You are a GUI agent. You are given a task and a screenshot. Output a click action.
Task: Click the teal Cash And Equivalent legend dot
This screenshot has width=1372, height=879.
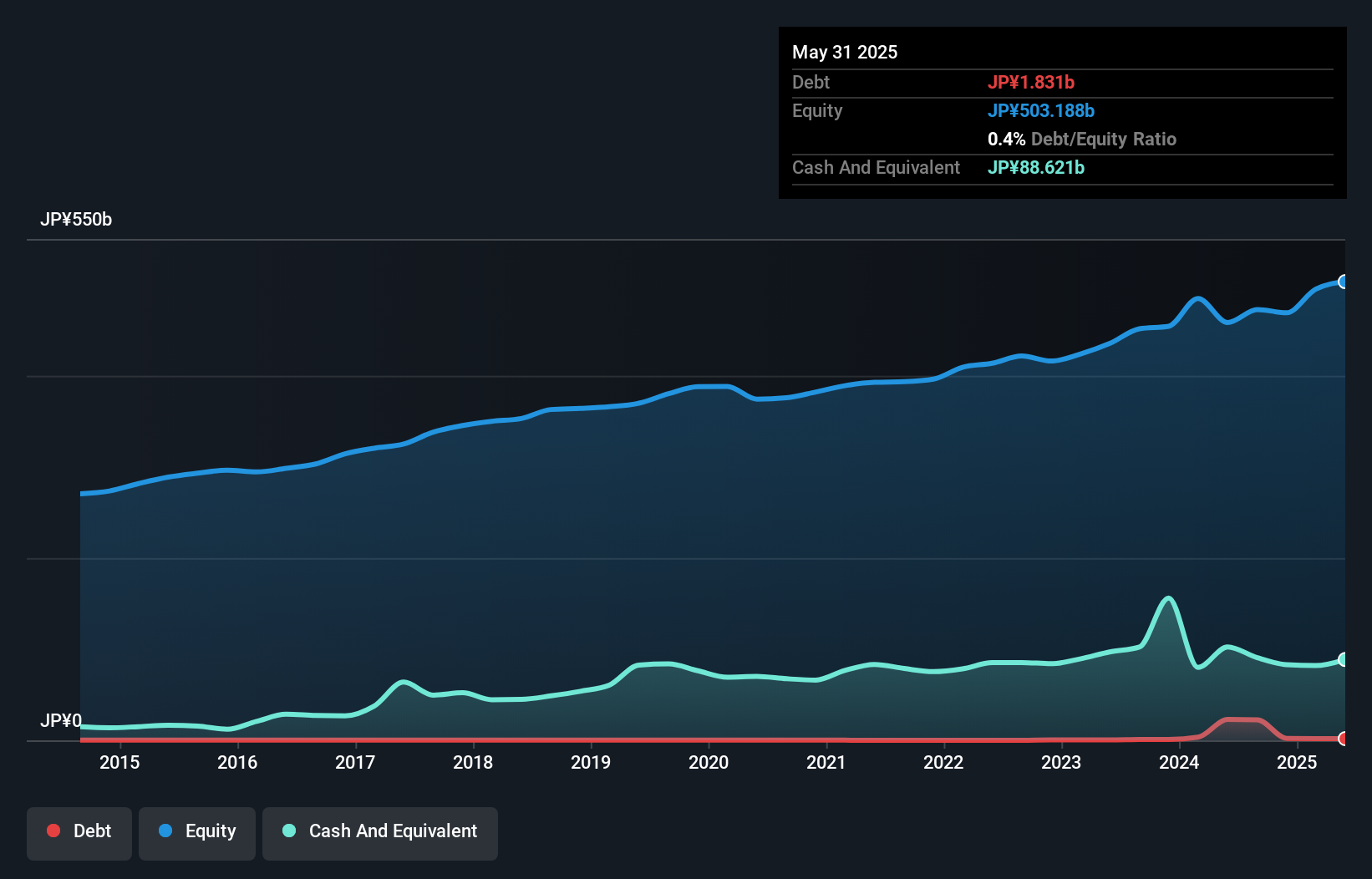289,831
